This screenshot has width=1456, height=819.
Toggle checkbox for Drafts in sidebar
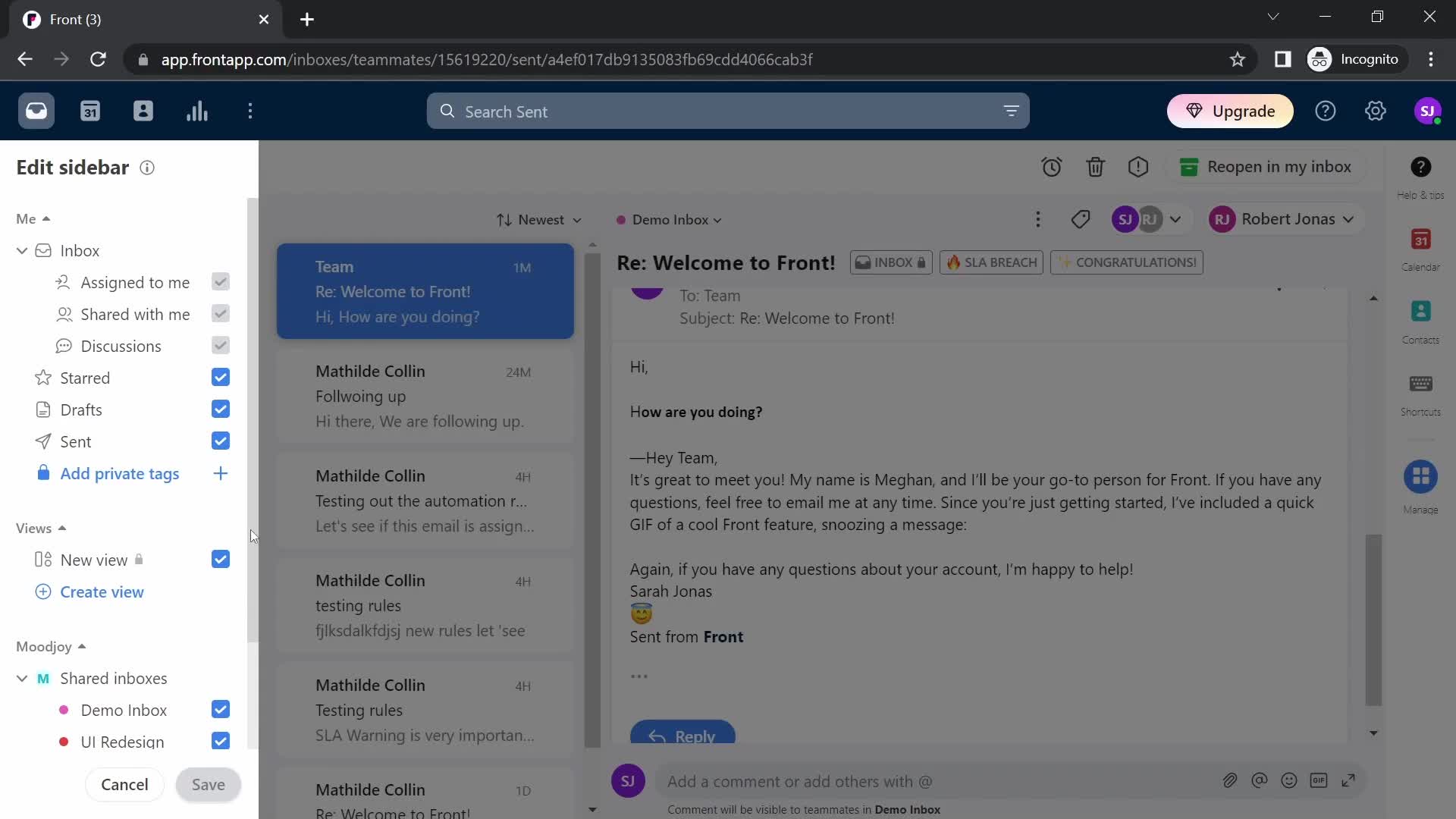(x=220, y=410)
